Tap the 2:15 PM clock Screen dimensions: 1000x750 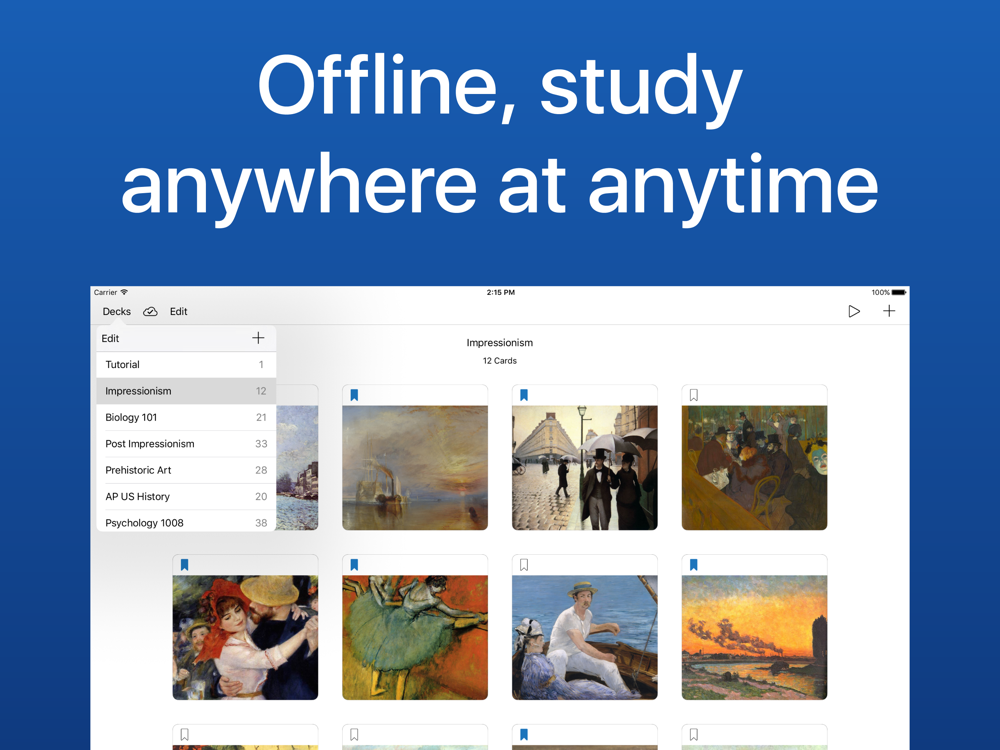[x=501, y=292]
